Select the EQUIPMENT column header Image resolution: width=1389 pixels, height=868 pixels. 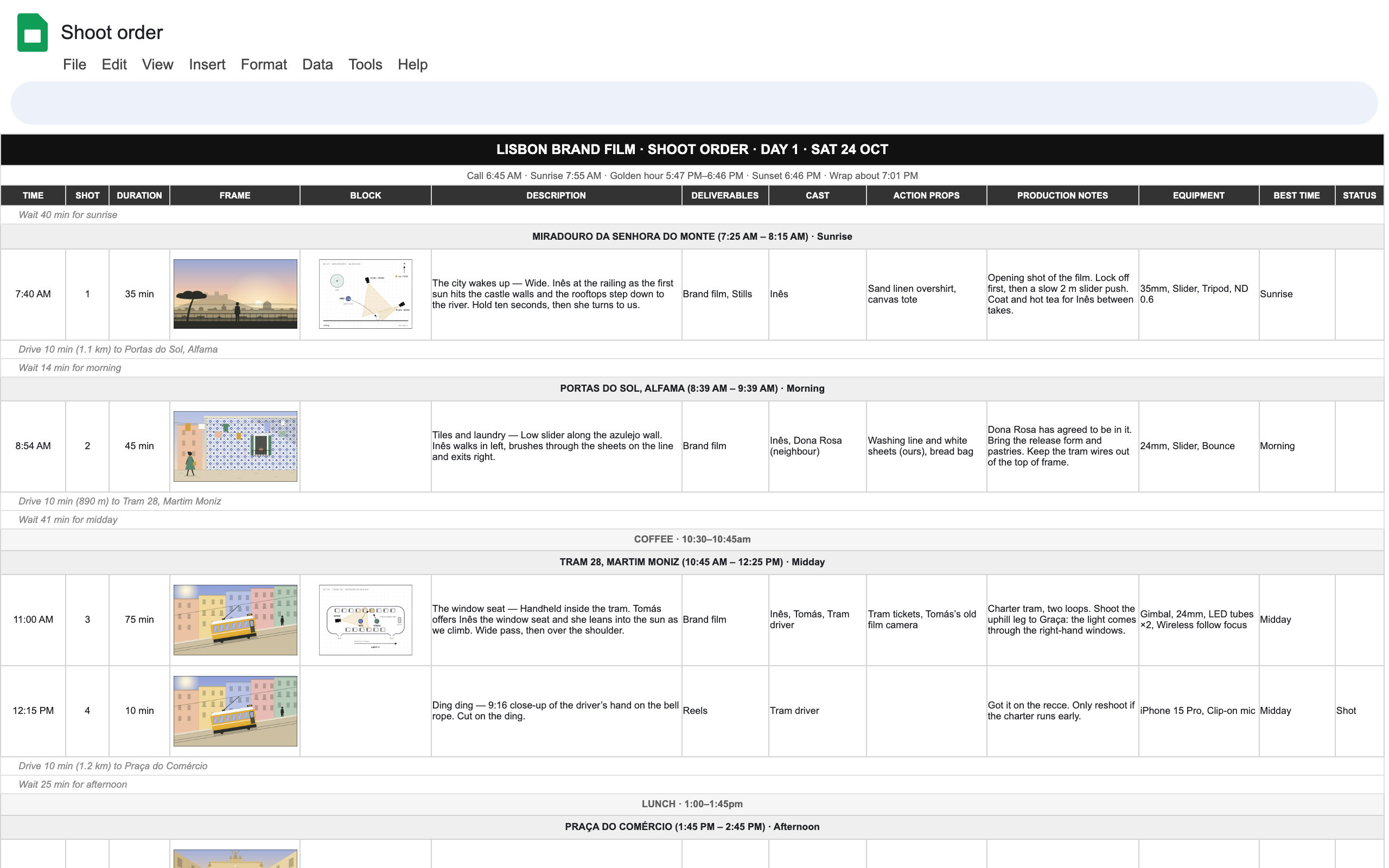pyautogui.click(x=1199, y=195)
